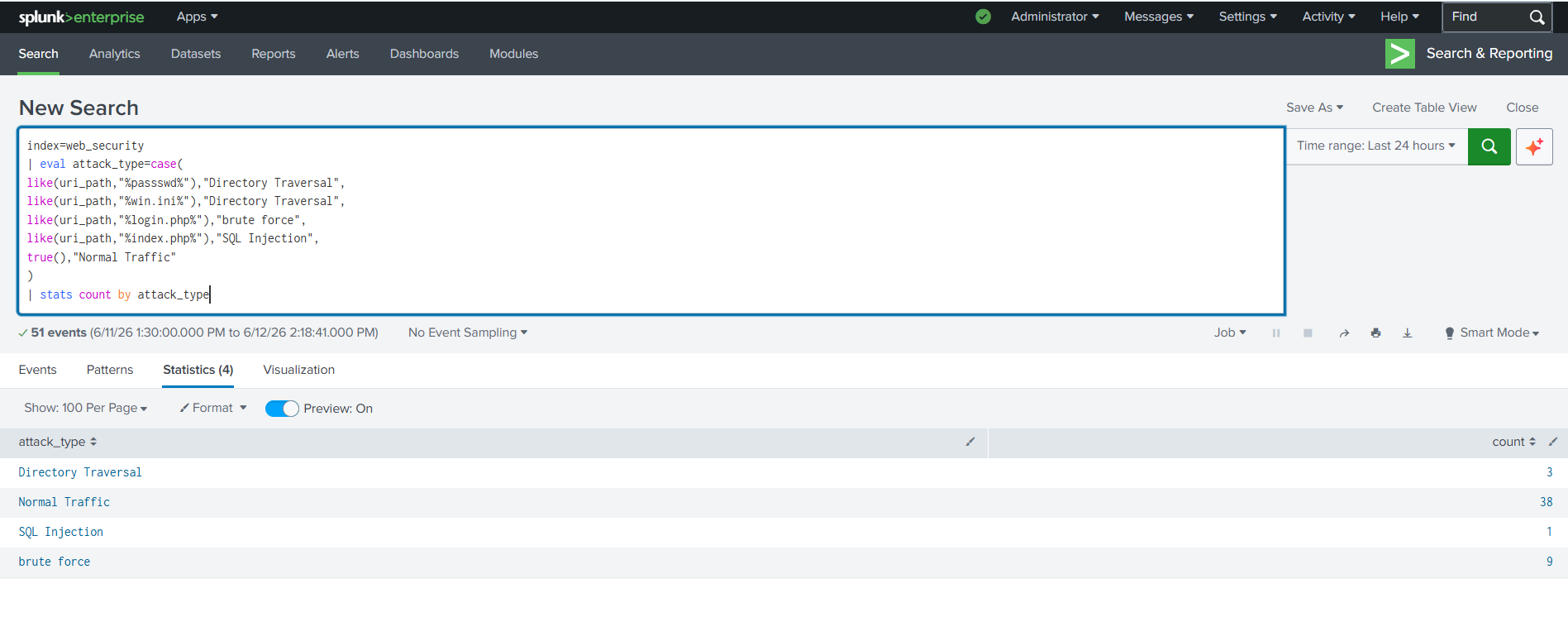Open the Help menu
This screenshot has width=1568, height=622.
(x=1399, y=17)
